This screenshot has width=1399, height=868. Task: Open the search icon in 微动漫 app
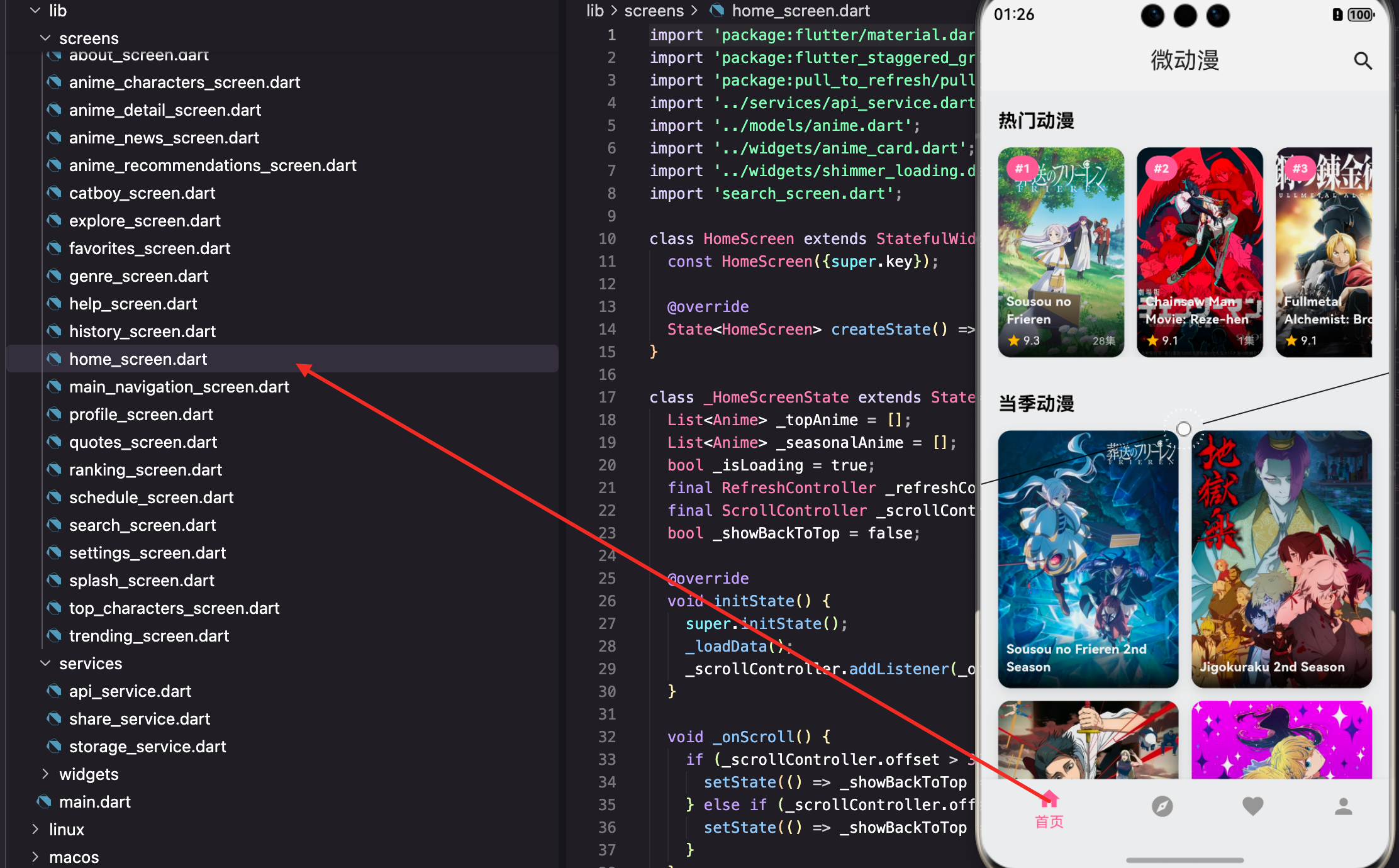point(1363,61)
